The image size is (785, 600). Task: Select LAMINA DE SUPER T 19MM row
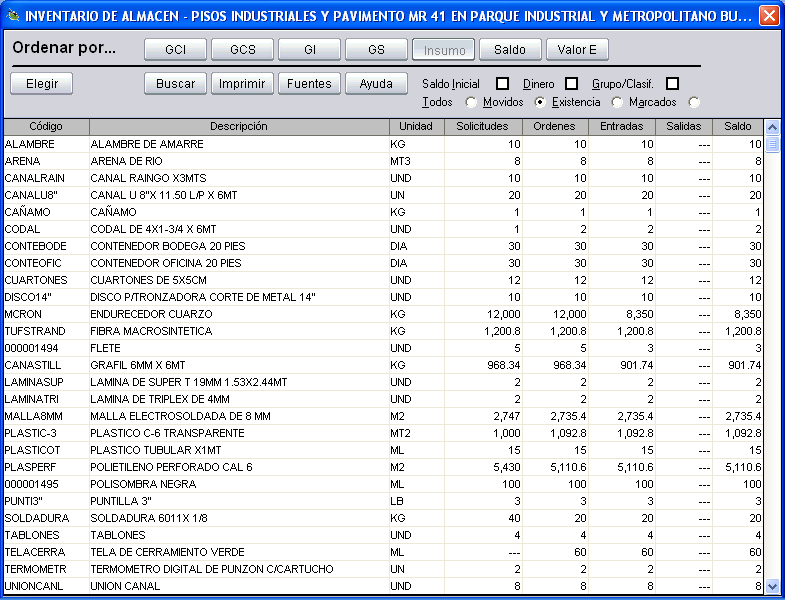pos(383,383)
